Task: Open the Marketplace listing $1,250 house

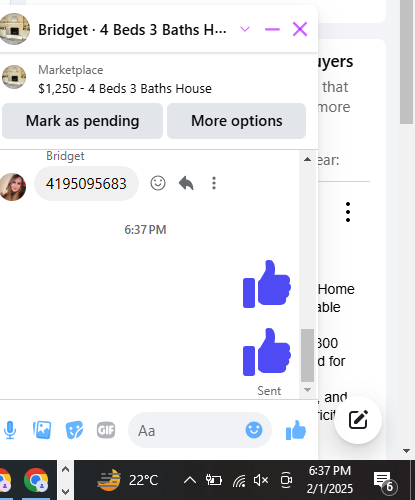Action: pos(125,89)
